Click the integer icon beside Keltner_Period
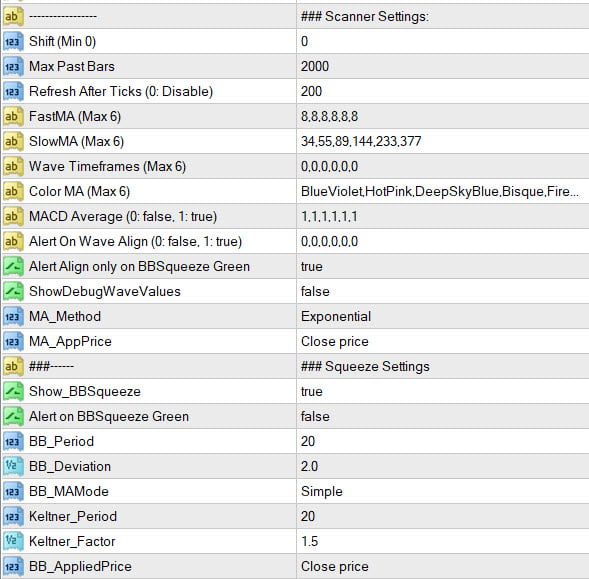589x579 pixels. coord(13,516)
